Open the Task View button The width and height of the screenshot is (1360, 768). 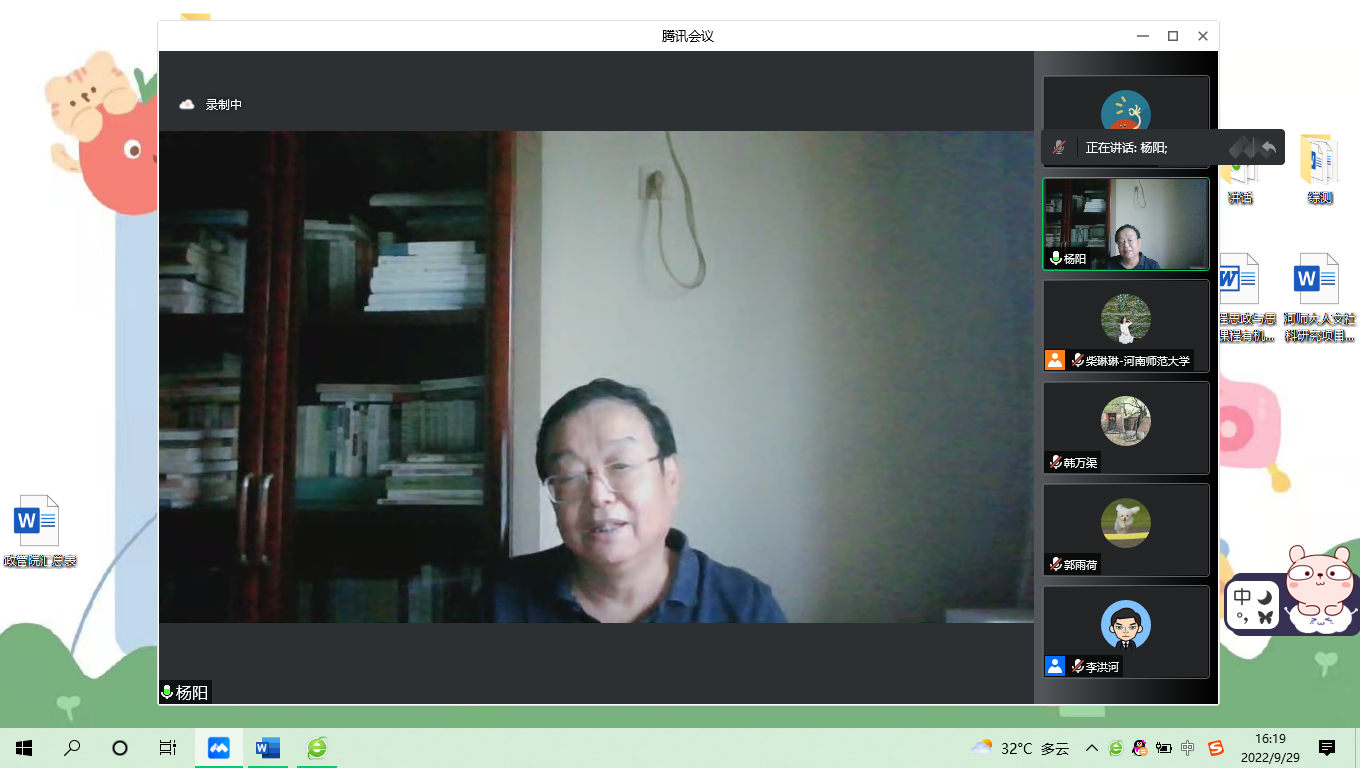[168, 748]
